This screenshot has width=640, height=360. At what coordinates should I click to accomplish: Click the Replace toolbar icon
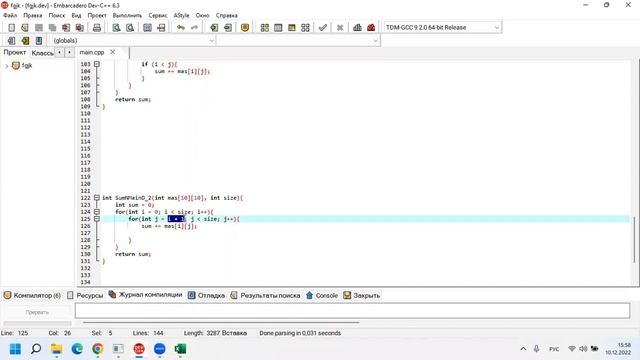pyautogui.click(x=130, y=28)
